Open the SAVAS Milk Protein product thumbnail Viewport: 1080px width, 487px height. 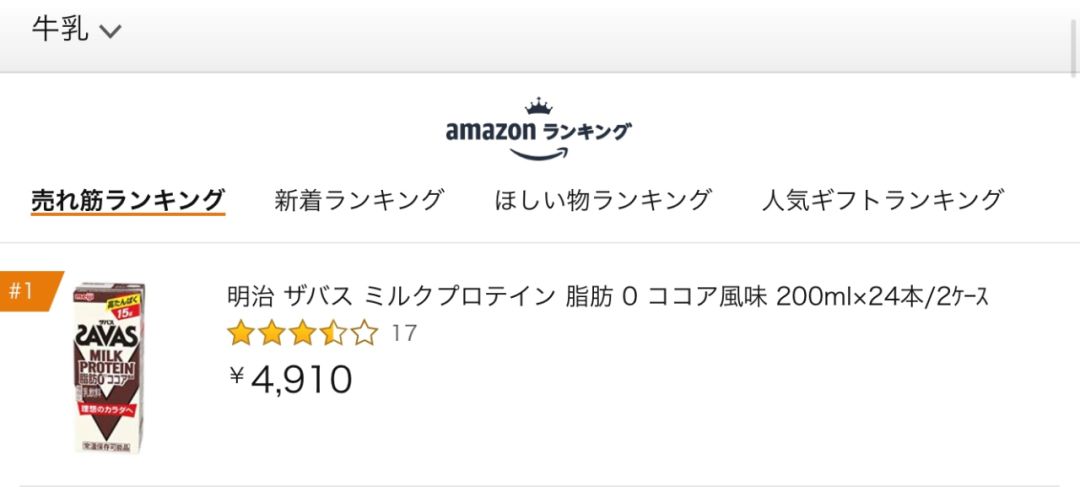click(107, 367)
